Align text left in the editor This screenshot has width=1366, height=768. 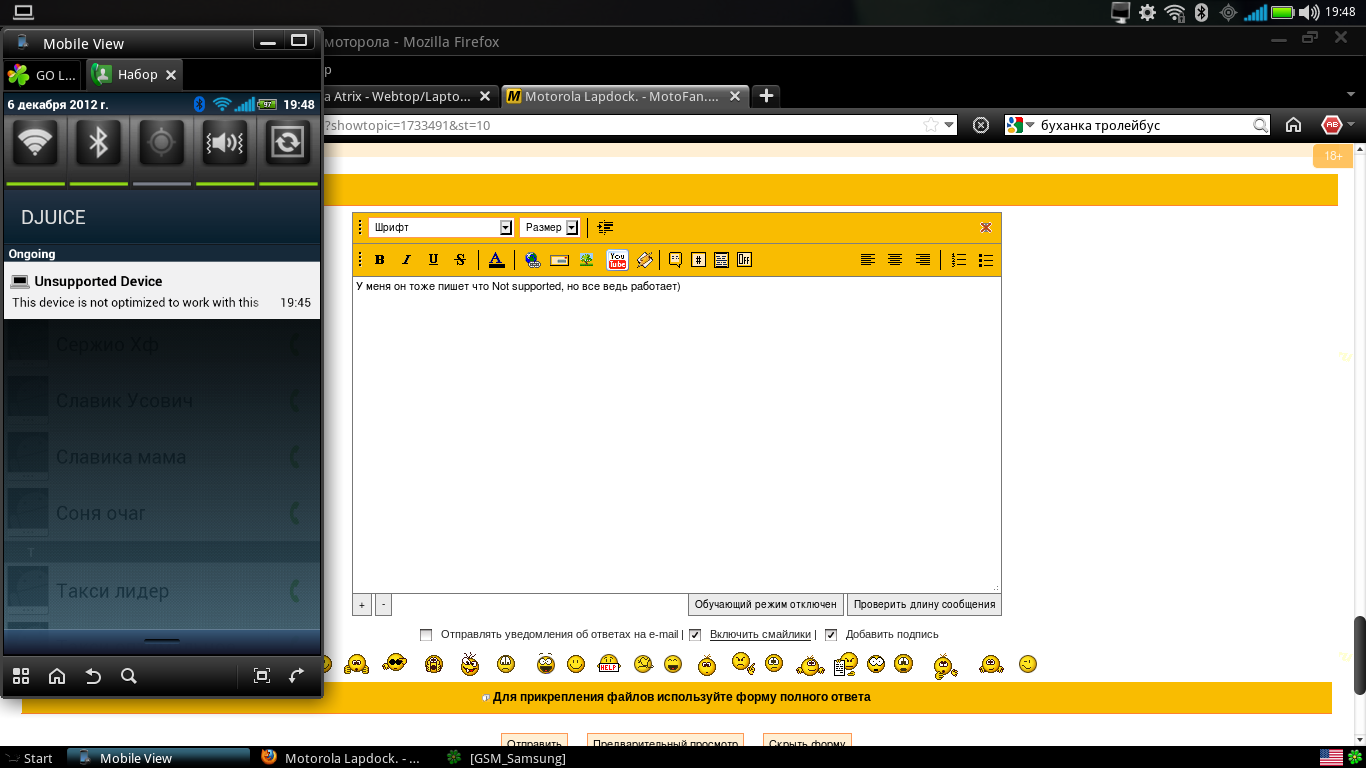point(868,260)
